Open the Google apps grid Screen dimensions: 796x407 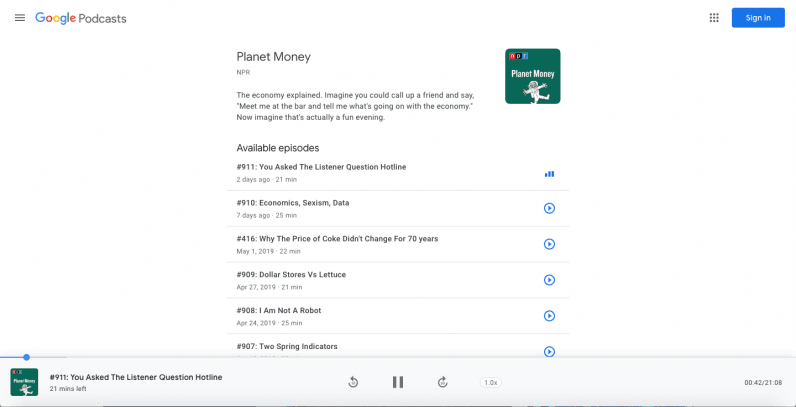tap(714, 18)
